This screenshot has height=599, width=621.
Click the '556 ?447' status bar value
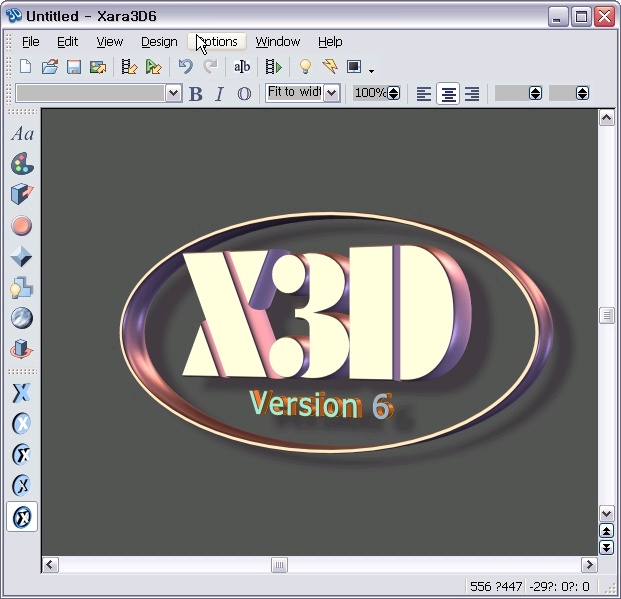(496, 586)
